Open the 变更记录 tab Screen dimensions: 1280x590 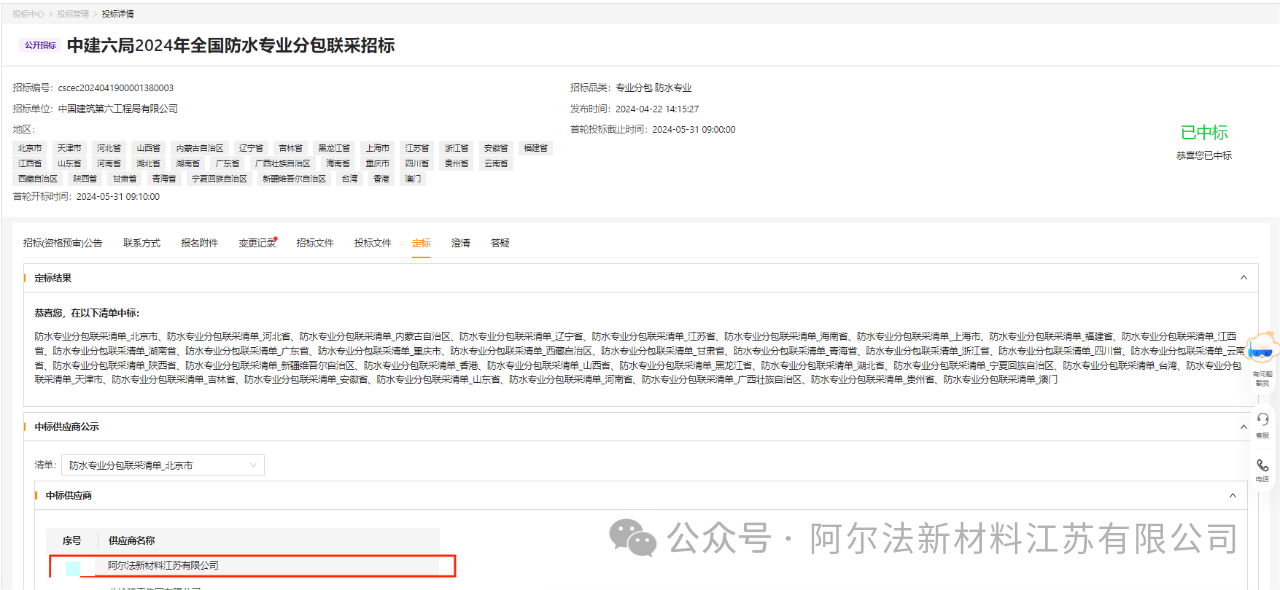coord(257,243)
